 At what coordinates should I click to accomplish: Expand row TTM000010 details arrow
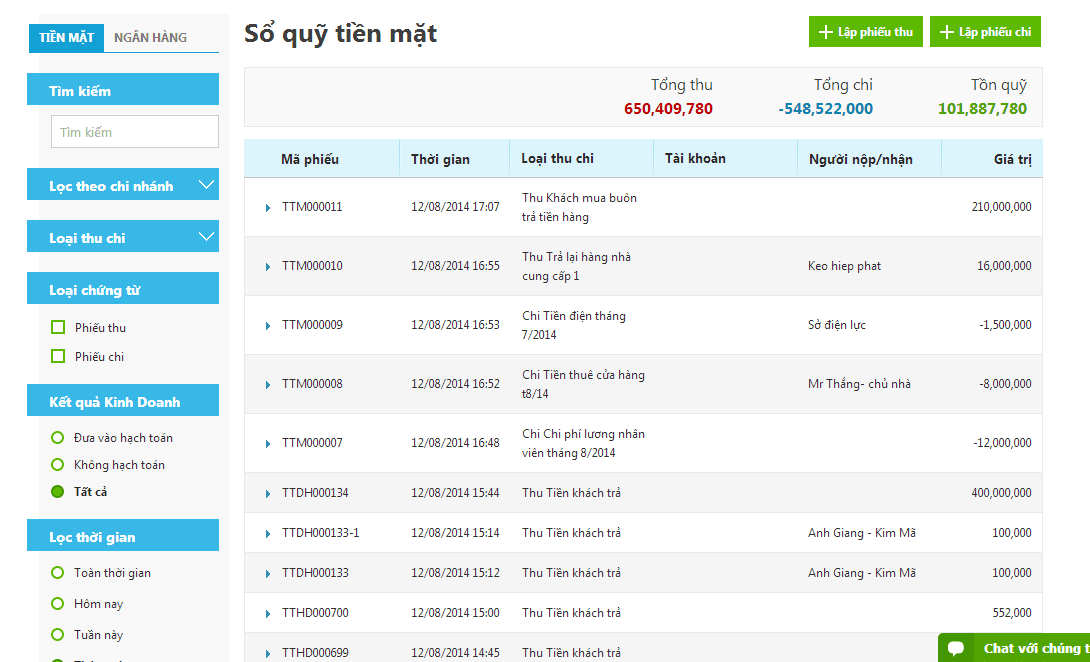(268, 267)
